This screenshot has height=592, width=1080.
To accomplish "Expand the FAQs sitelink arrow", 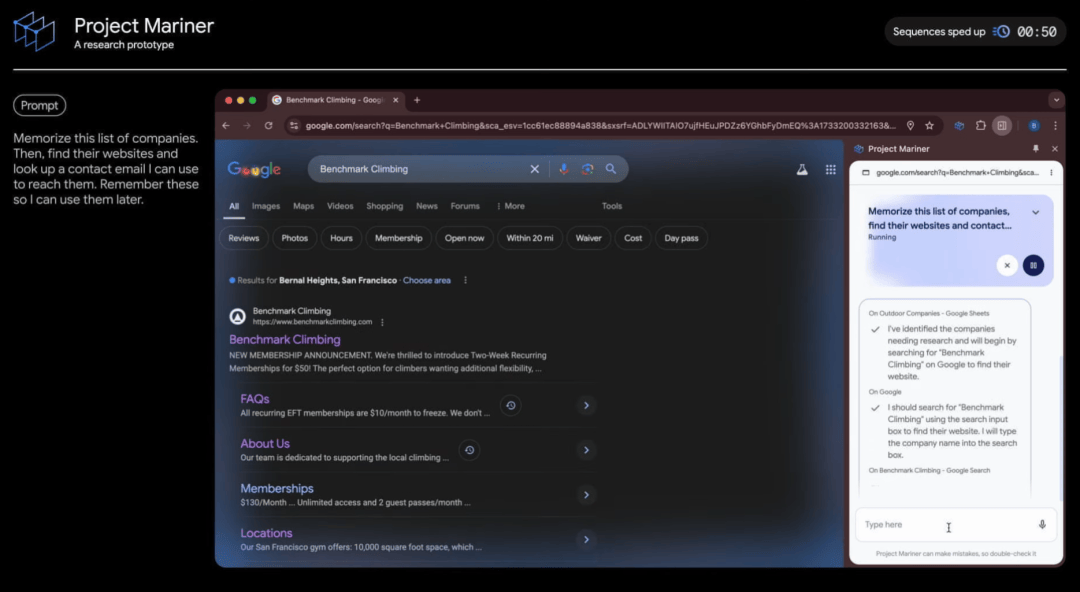I will click(586, 405).
